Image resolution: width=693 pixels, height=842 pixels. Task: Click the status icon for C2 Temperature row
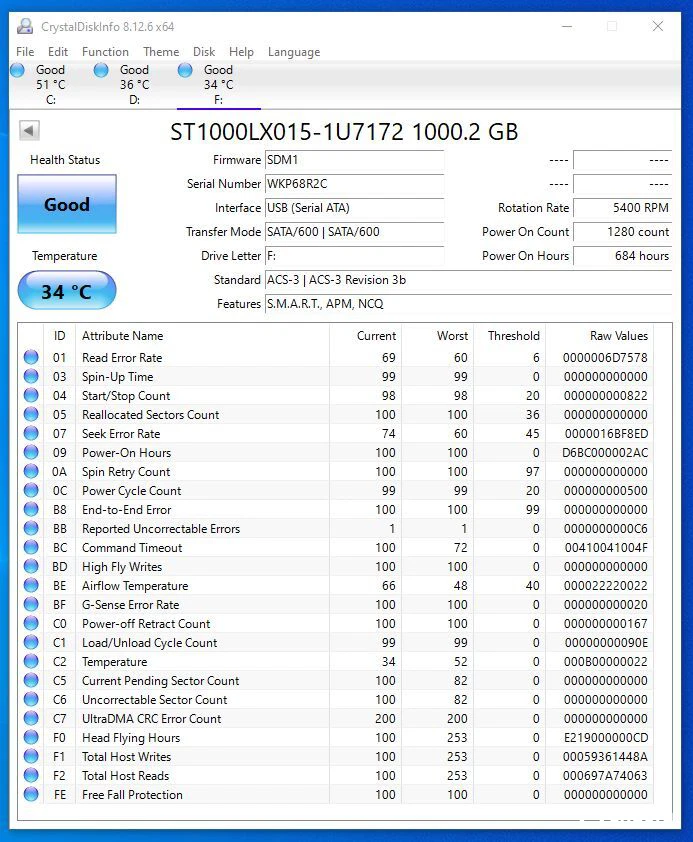coord(31,661)
